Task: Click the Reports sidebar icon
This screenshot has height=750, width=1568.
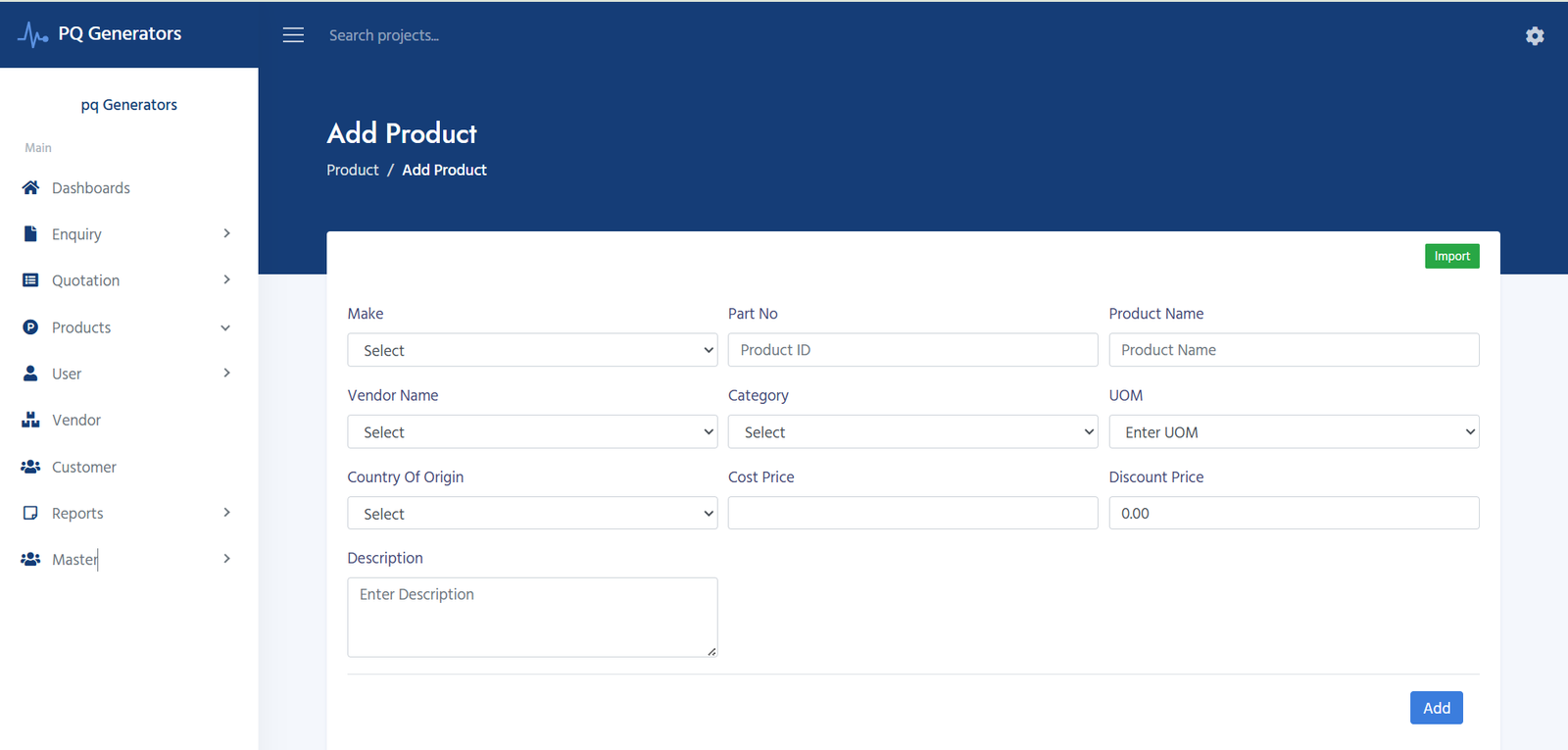Action: 30,513
